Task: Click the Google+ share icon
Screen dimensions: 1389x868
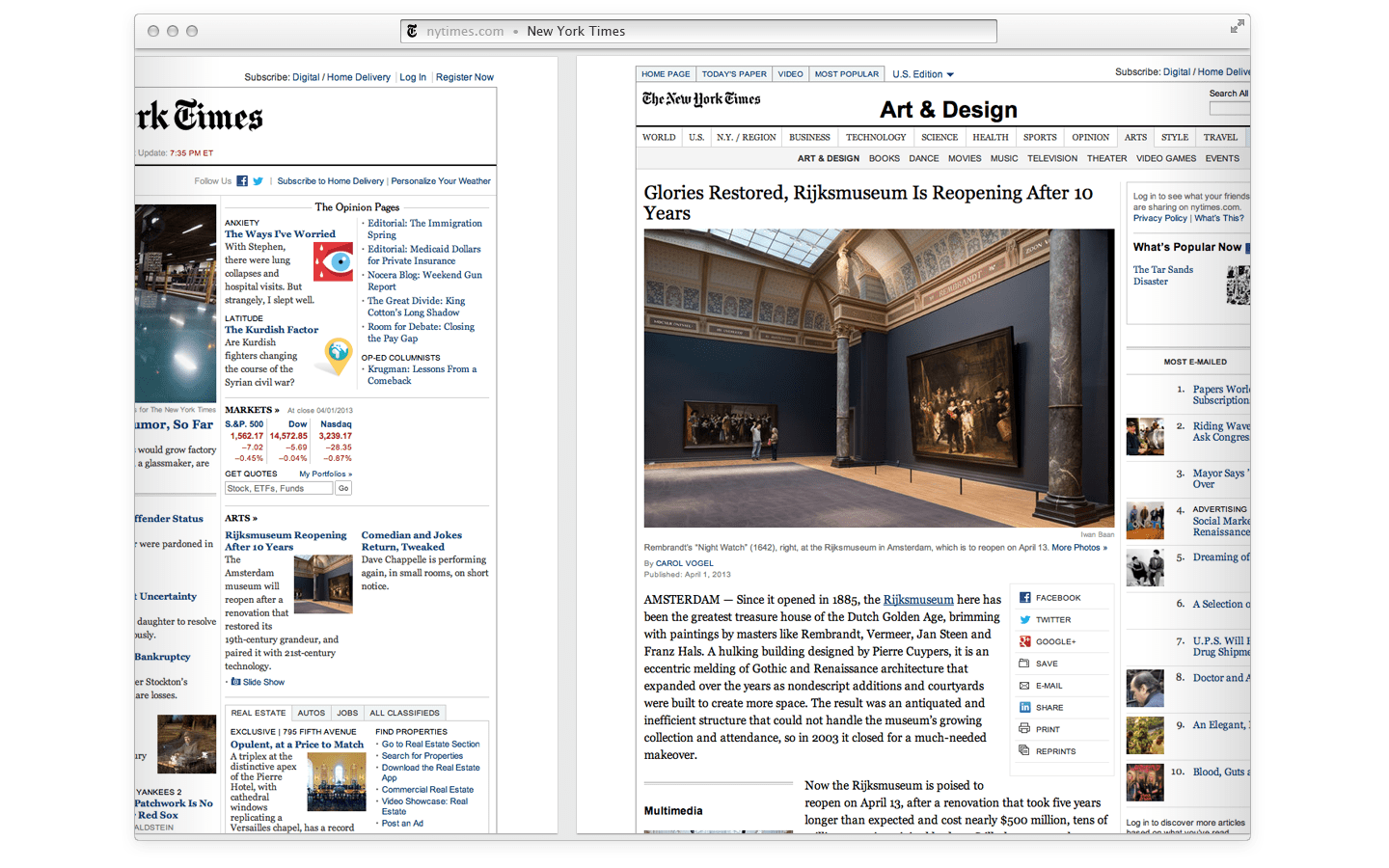Action: [x=1024, y=641]
